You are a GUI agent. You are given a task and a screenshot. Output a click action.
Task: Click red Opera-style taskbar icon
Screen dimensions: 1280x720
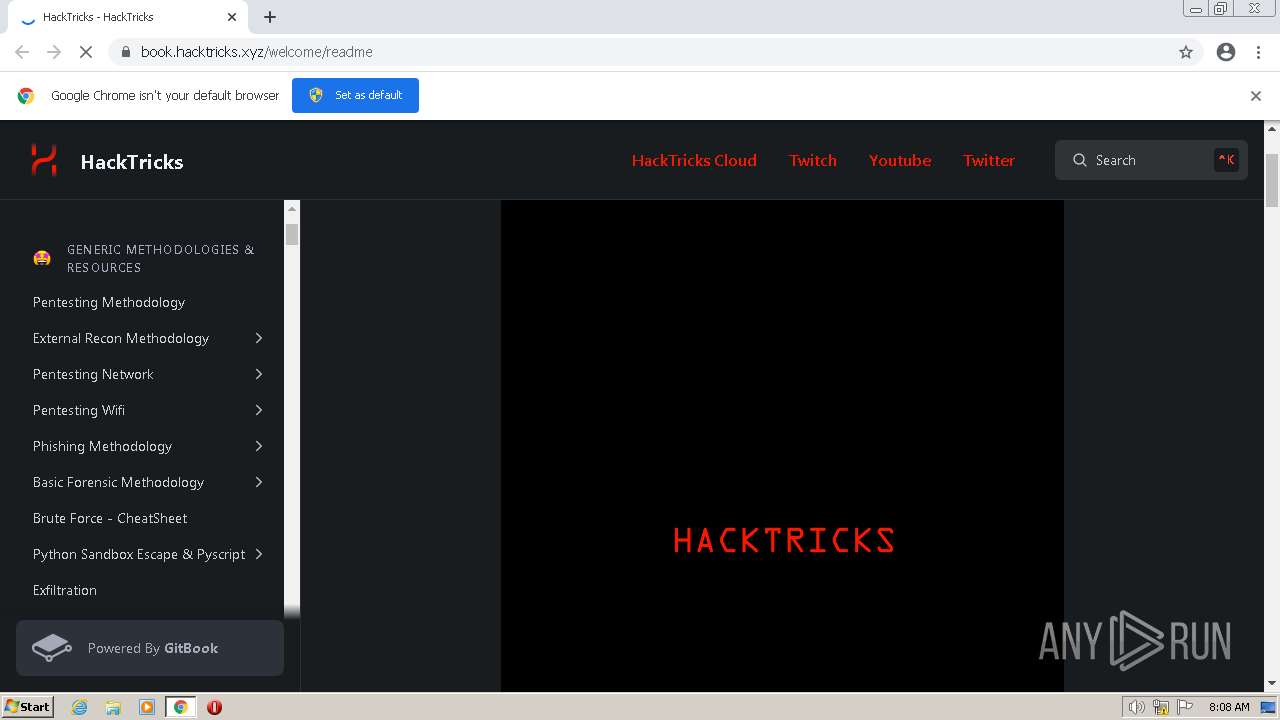[x=214, y=707]
